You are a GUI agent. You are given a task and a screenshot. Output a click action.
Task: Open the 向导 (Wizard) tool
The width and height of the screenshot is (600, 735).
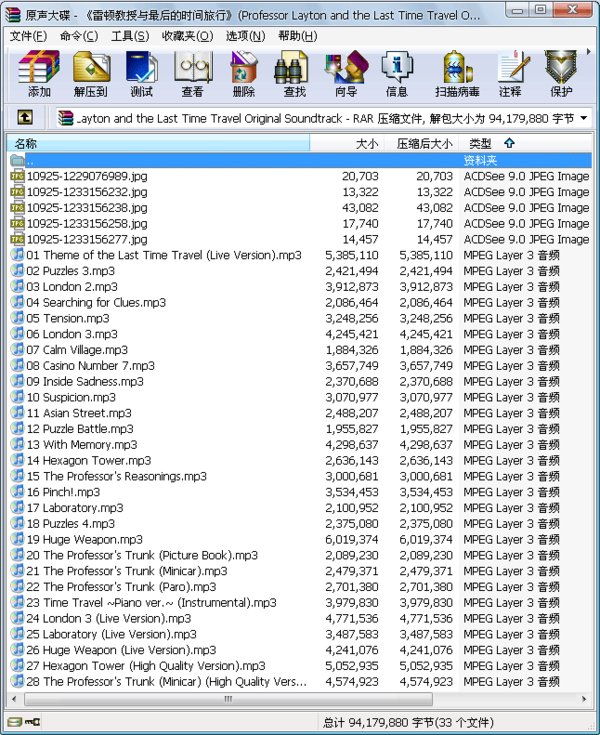pos(346,75)
